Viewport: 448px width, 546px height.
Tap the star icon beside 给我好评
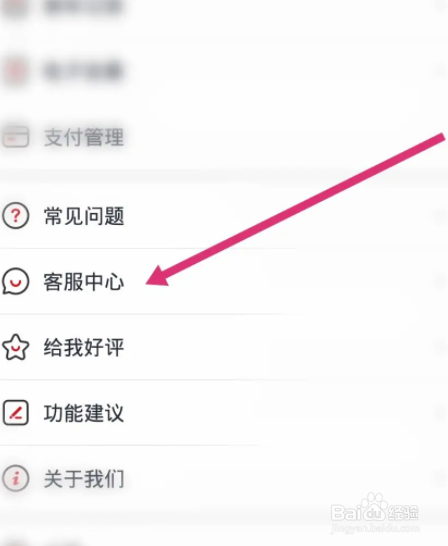15,347
